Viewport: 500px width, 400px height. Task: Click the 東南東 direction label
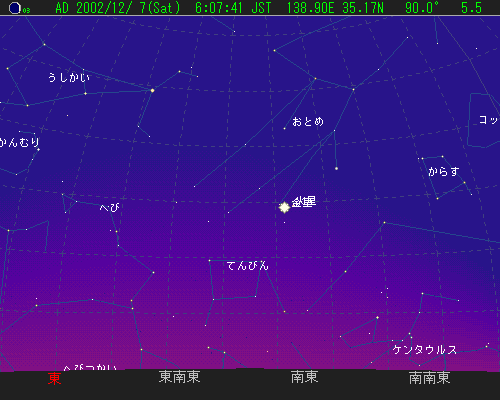tap(180, 377)
